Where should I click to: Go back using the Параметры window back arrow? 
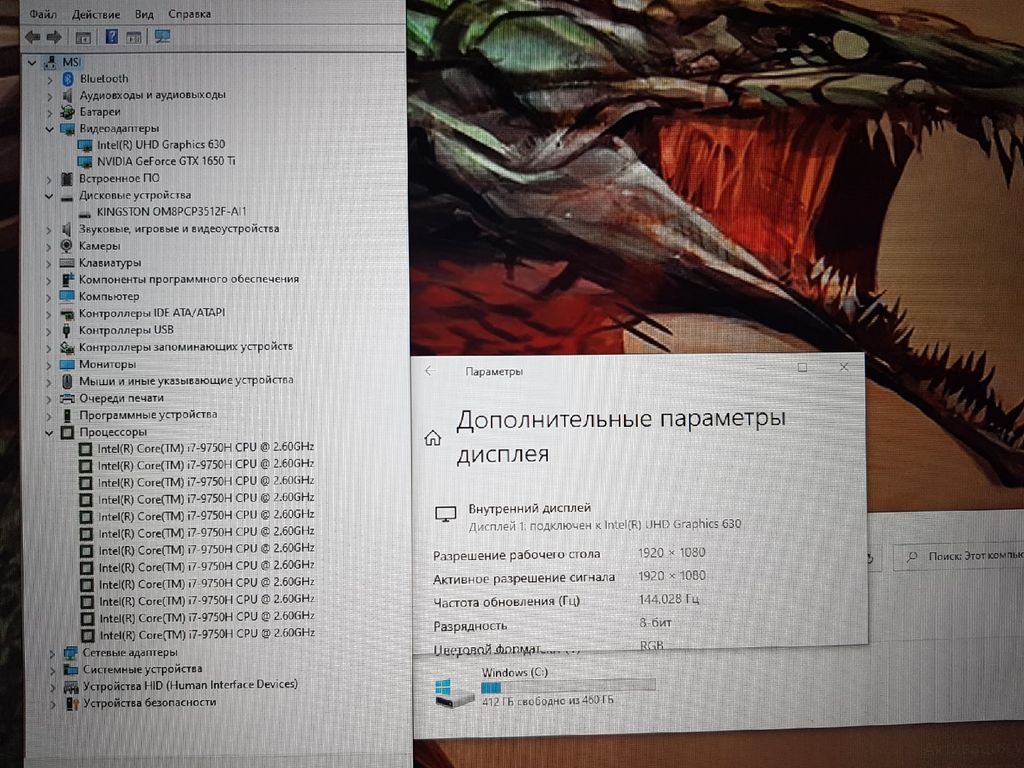pyautogui.click(x=429, y=371)
